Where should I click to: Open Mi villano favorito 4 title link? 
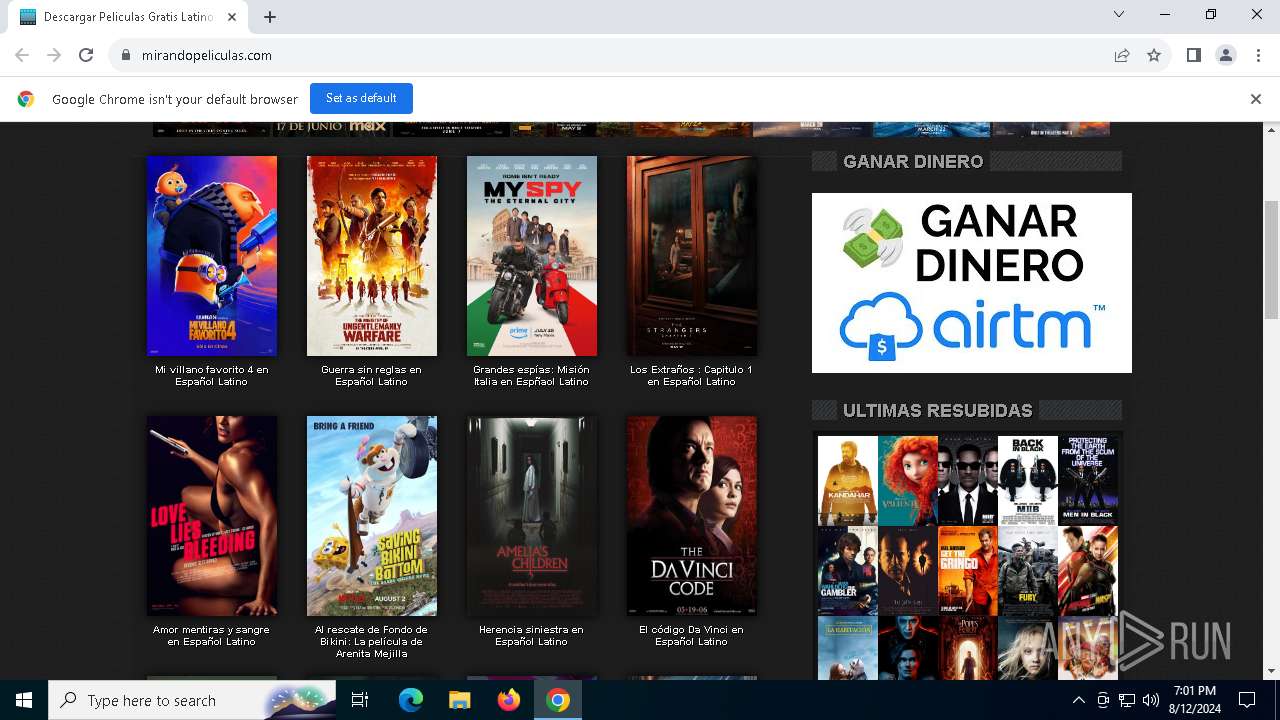[x=212, y=376]
